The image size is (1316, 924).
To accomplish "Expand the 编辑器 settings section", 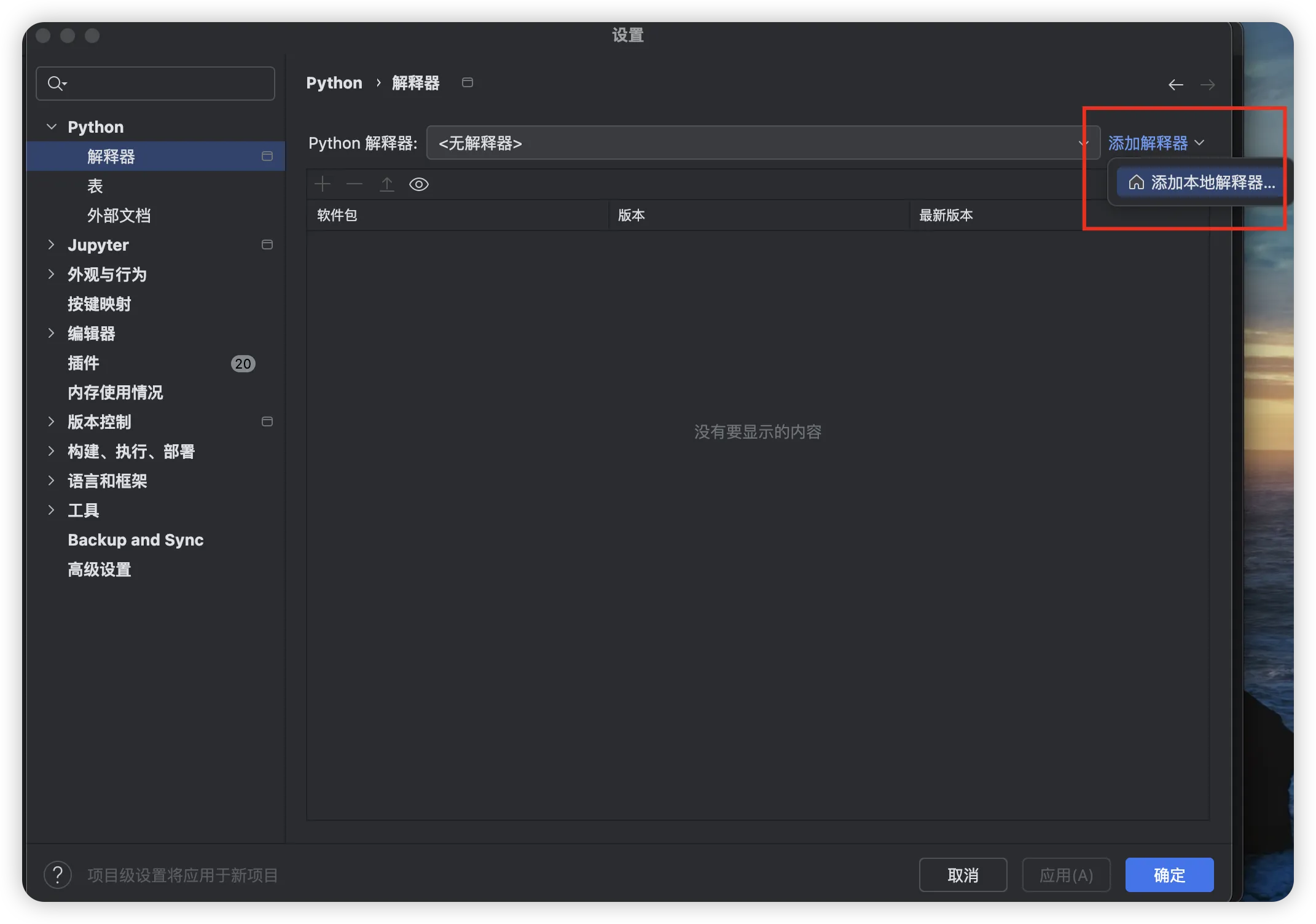I will point(52,334).
